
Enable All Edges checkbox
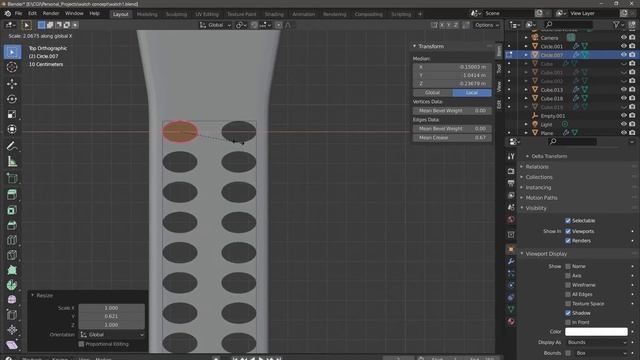point(568,295)
